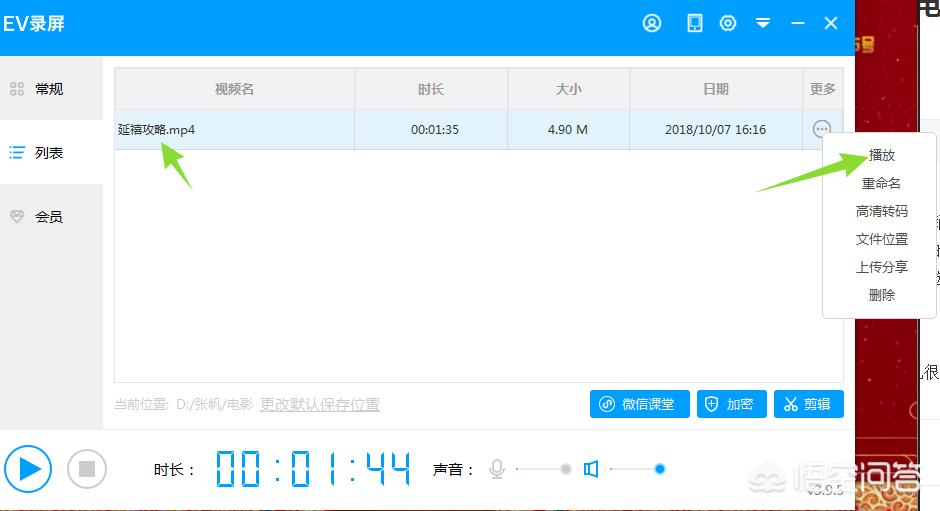Image resolution: width=940 pixels, height=511 pixels.
Task: Adjust the speaker volume slider
Action: point(638,469)
